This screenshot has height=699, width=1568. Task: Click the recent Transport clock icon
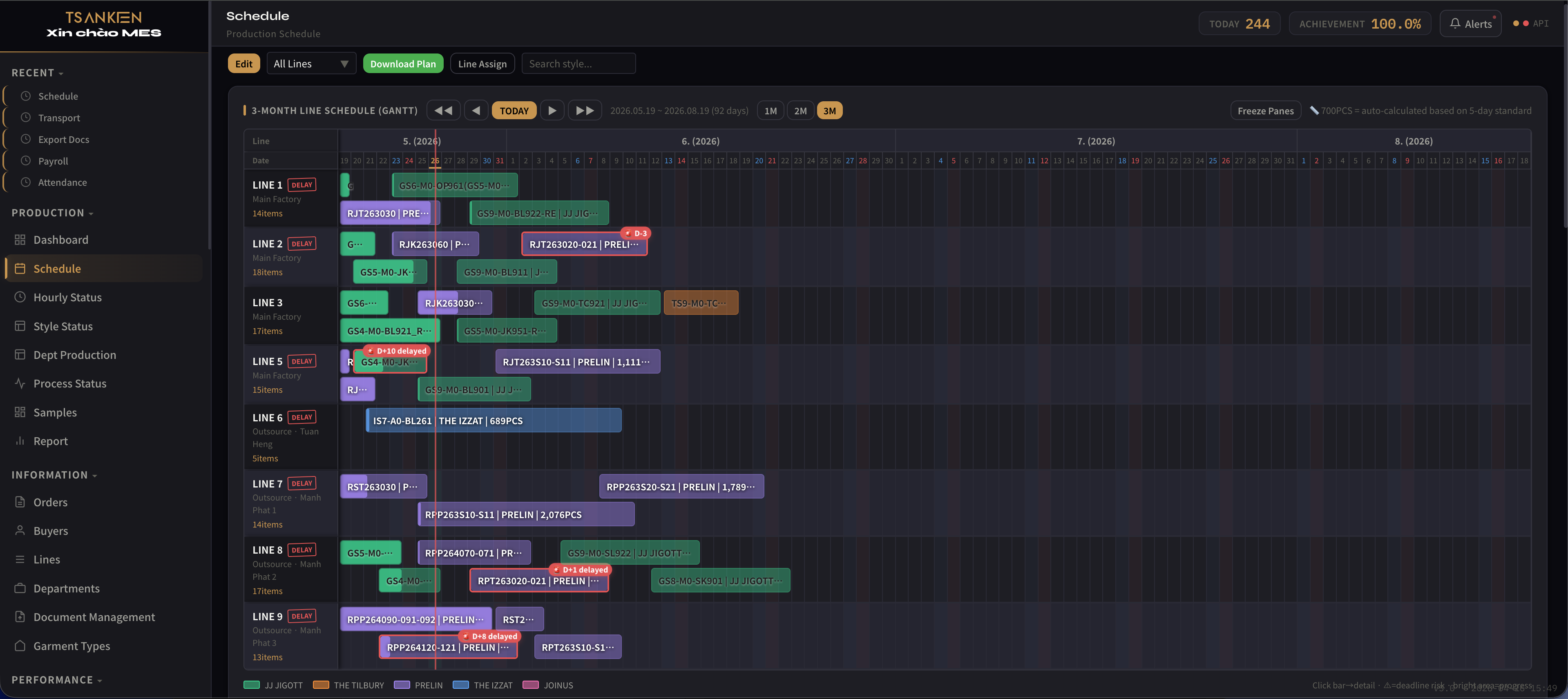(x=26, y=118)
